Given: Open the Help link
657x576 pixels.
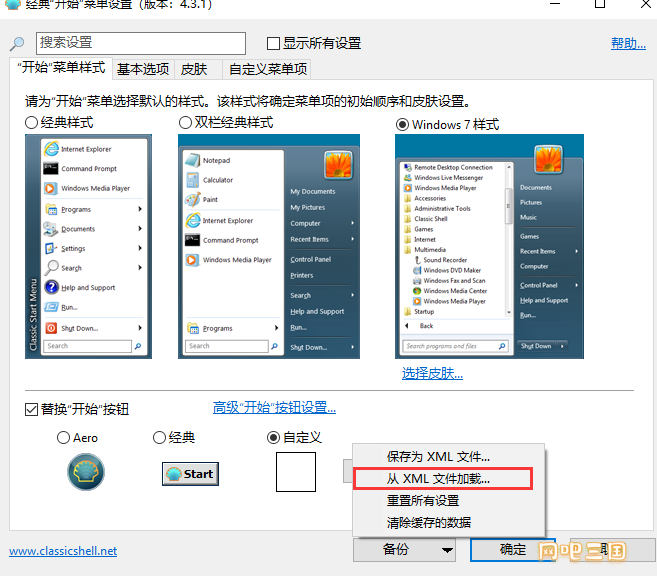Looking at the screenshot, I should tap(628, 43).
